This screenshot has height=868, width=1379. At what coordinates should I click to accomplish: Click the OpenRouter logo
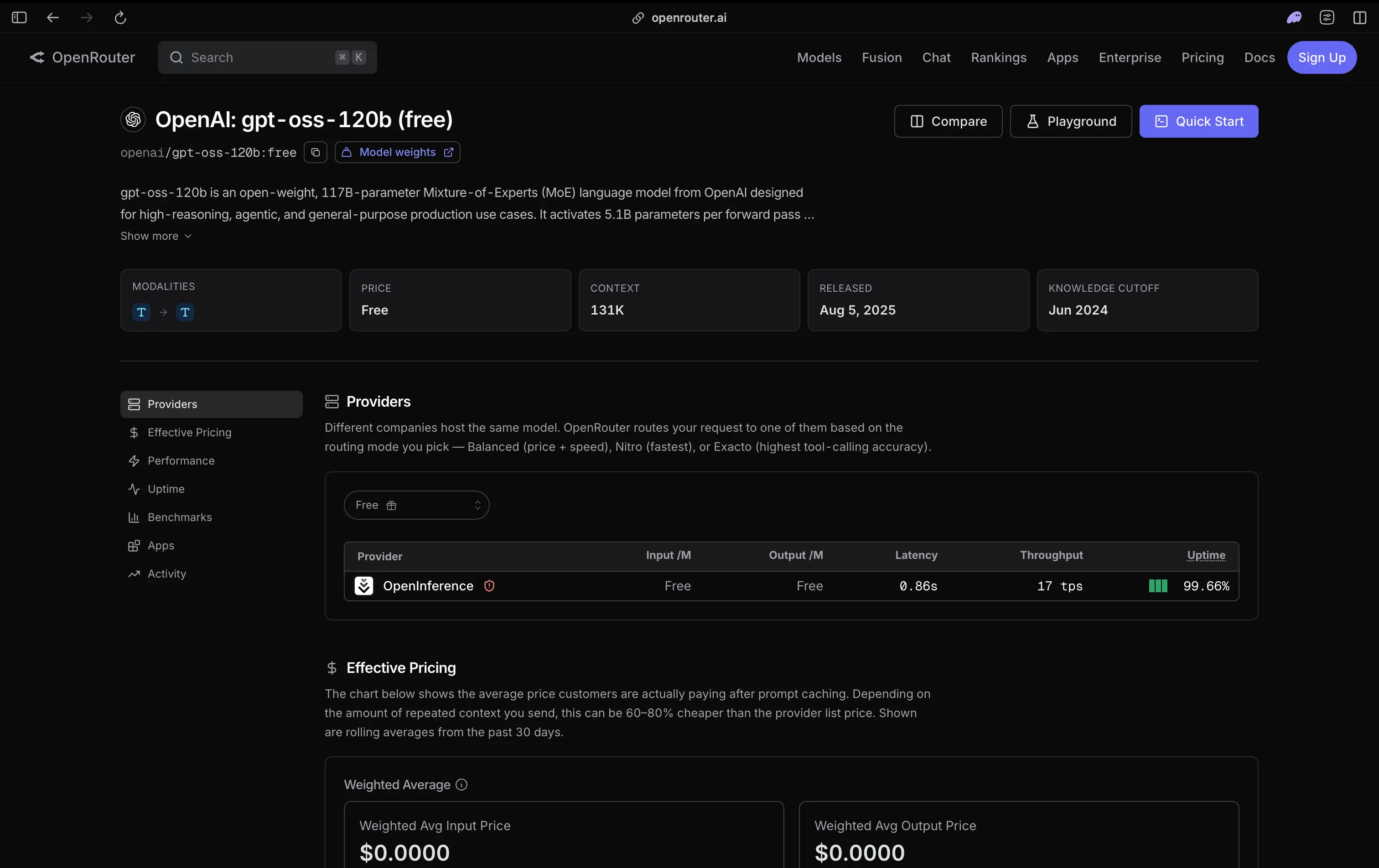(x=83, y=57)
